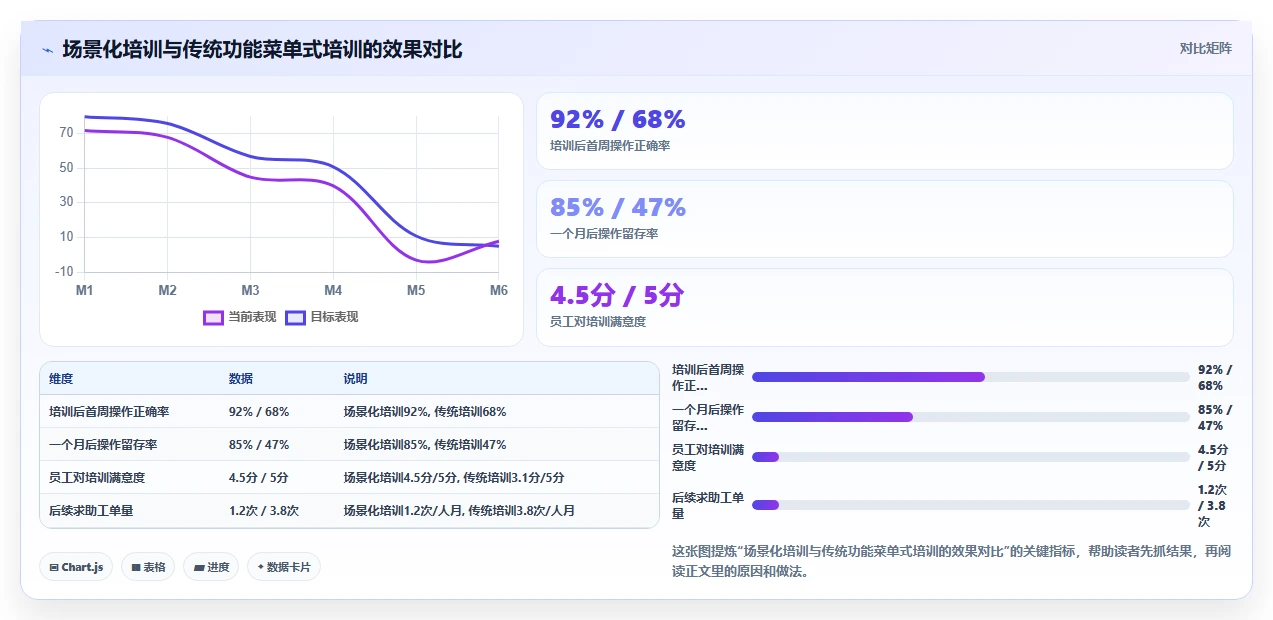Select table row 一个月后操作留存率

349,444
